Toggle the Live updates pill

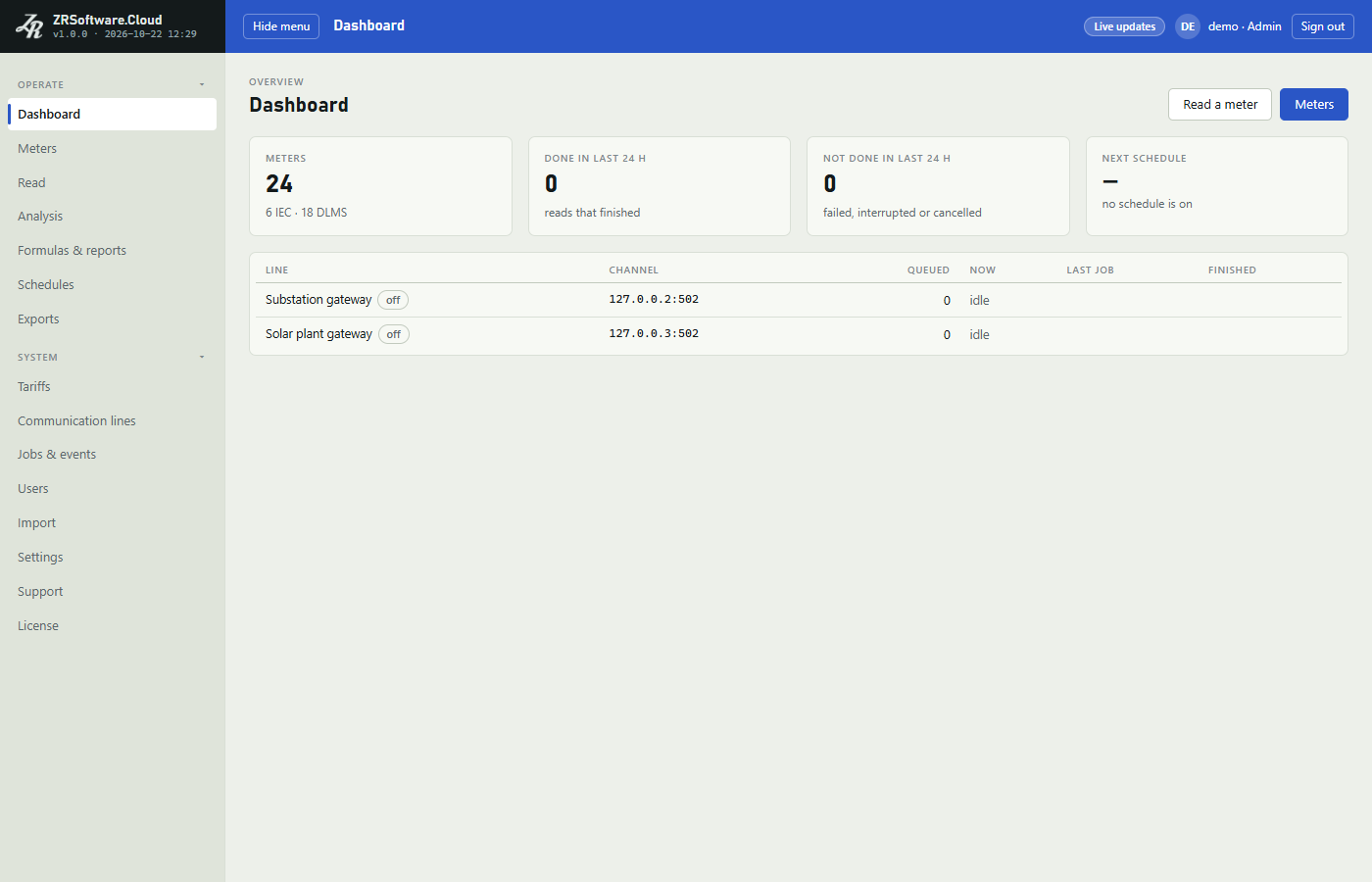pyautogui.click(x=1124, y=26)
